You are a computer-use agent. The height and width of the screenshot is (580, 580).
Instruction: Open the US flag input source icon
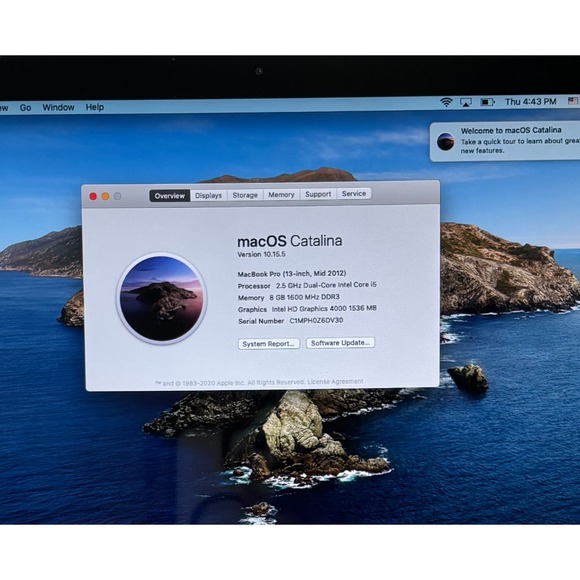(x=573, y=101)
